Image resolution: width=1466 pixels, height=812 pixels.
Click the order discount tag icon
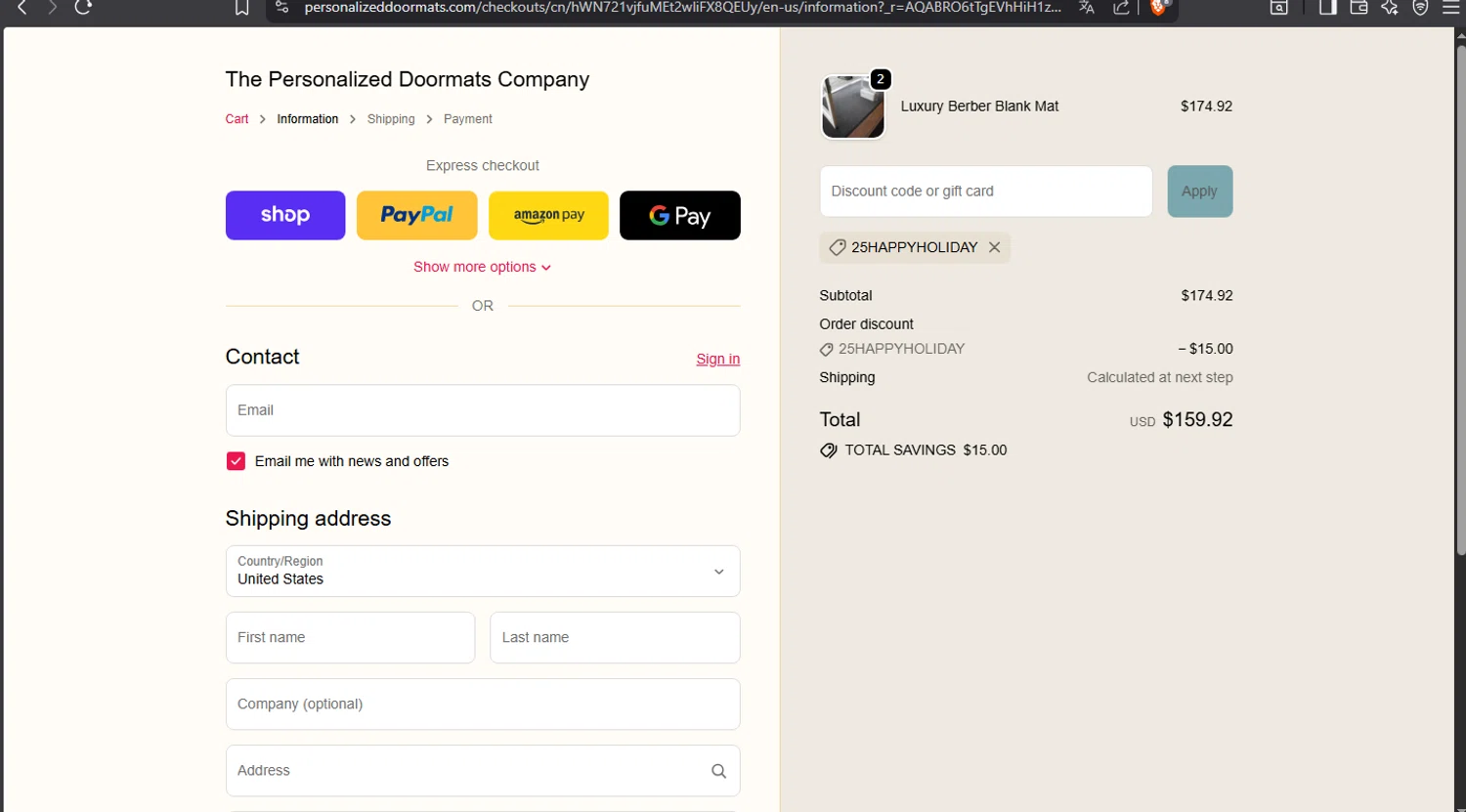click(827, 349)
